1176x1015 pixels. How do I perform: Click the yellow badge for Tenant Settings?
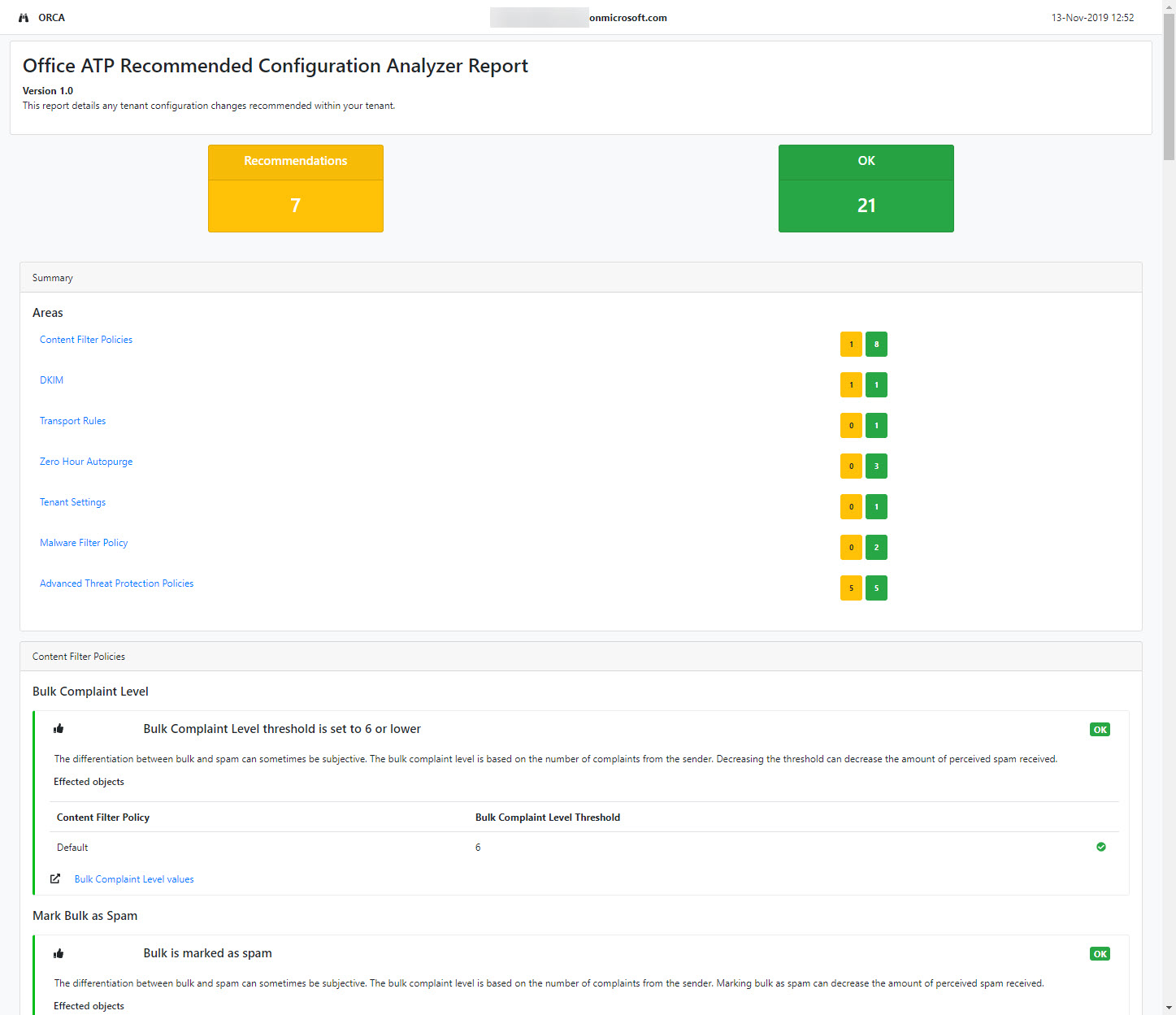(851, 506)
